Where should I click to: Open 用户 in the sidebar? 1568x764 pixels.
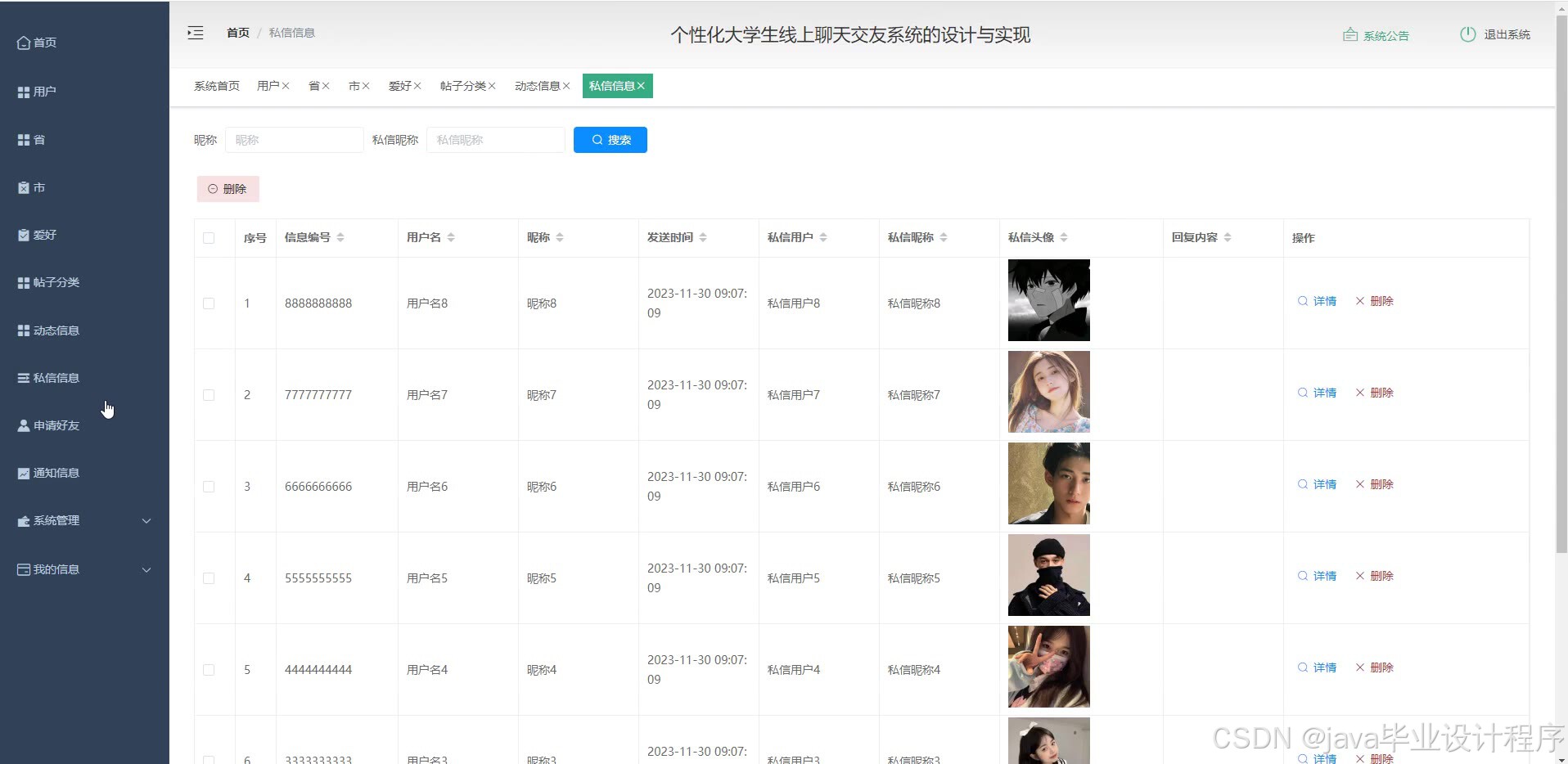(37, 92)
